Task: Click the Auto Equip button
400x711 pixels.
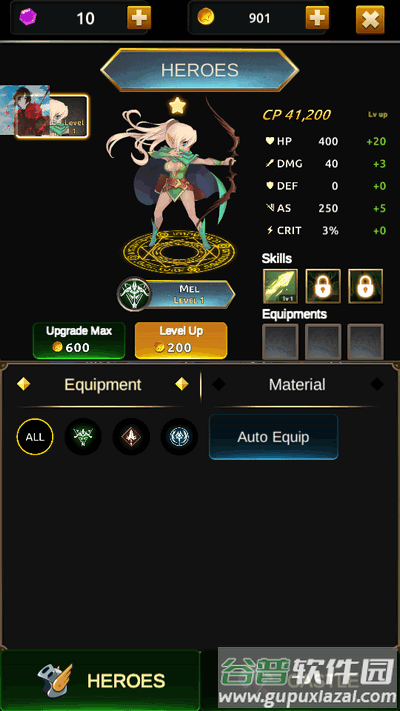Action: pos(273,437)
